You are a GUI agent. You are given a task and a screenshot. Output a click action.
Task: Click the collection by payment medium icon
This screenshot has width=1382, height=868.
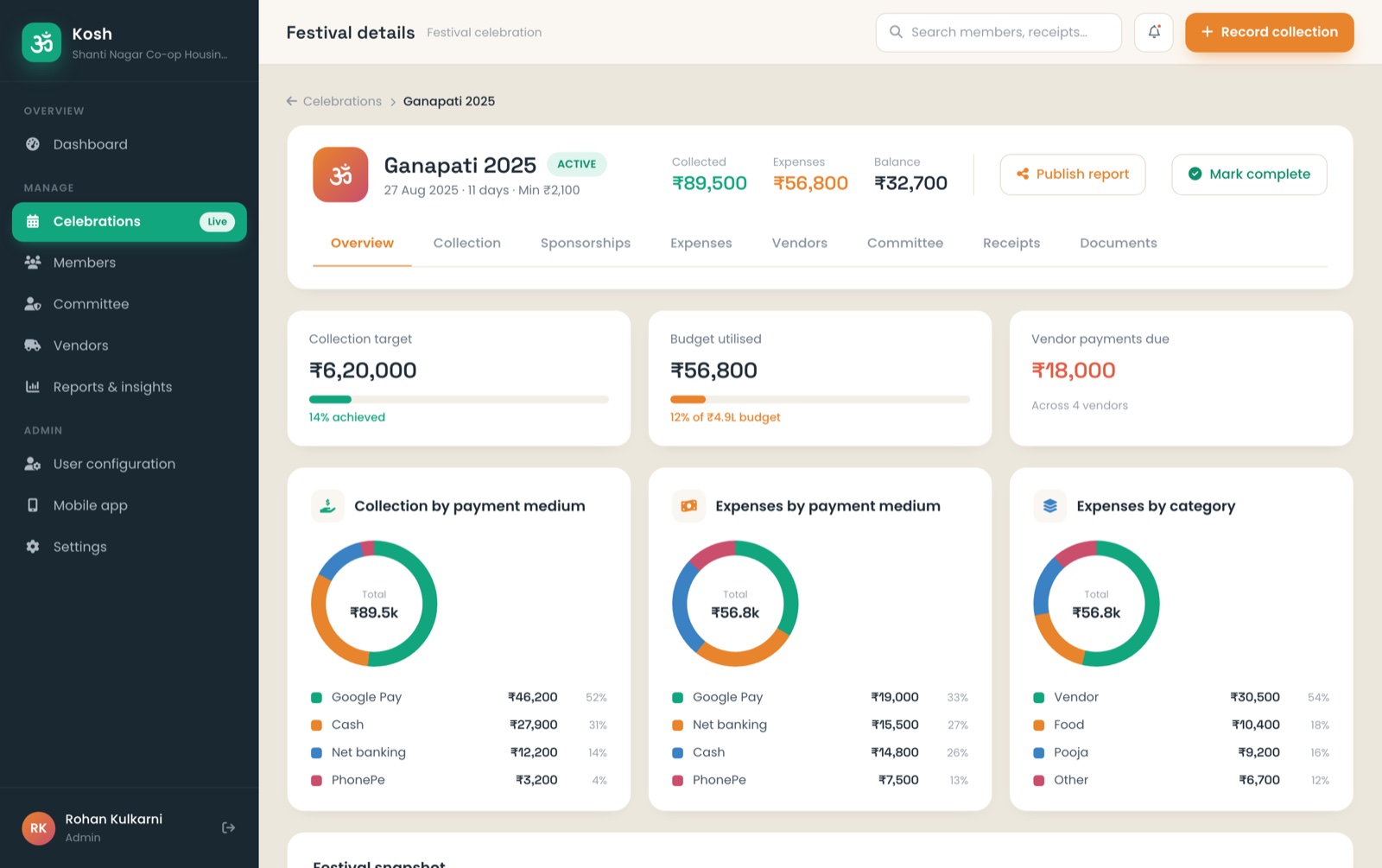(x=327, y=506)
